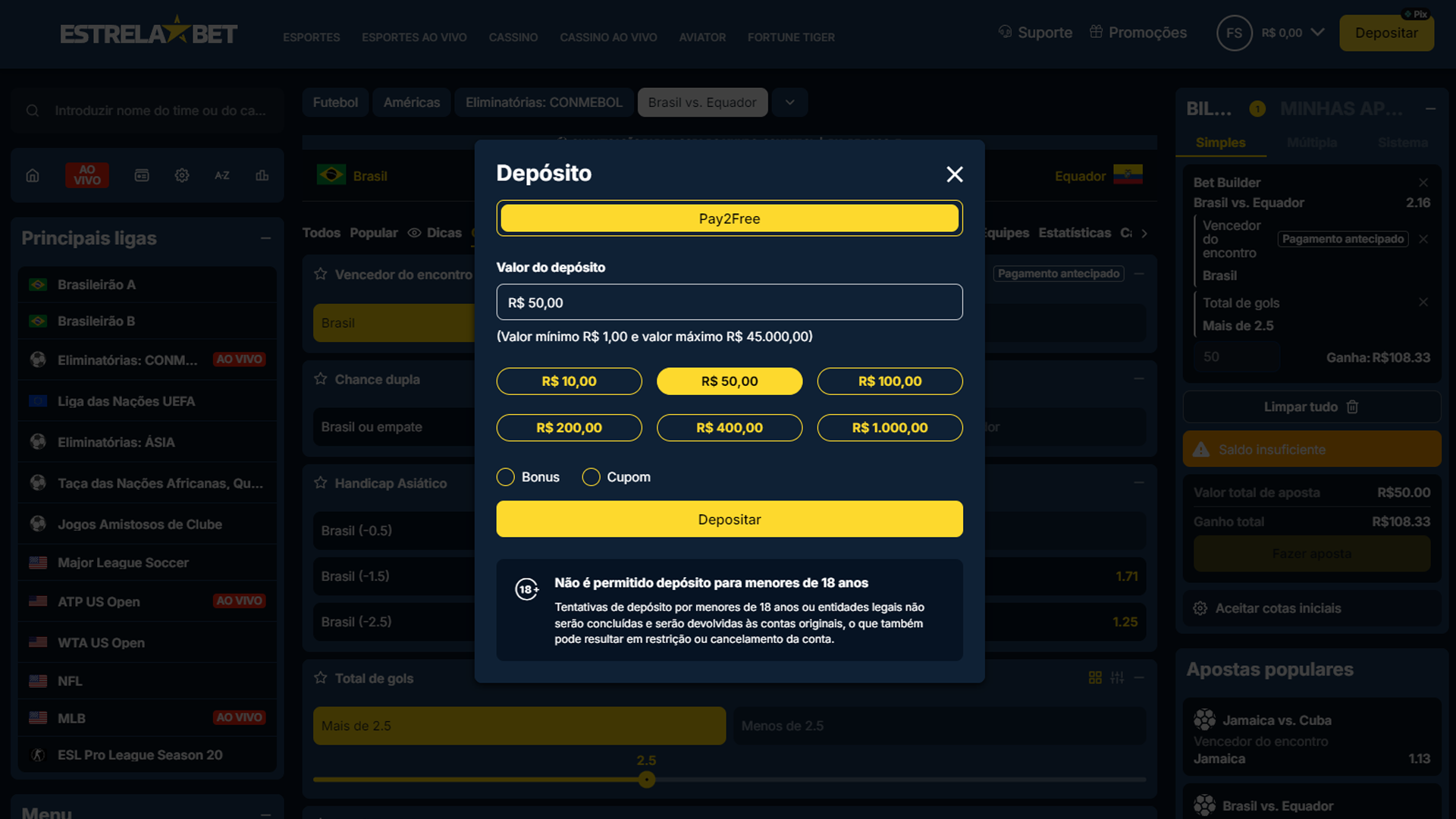Open Suporte help link

[x=1035, y=33]
